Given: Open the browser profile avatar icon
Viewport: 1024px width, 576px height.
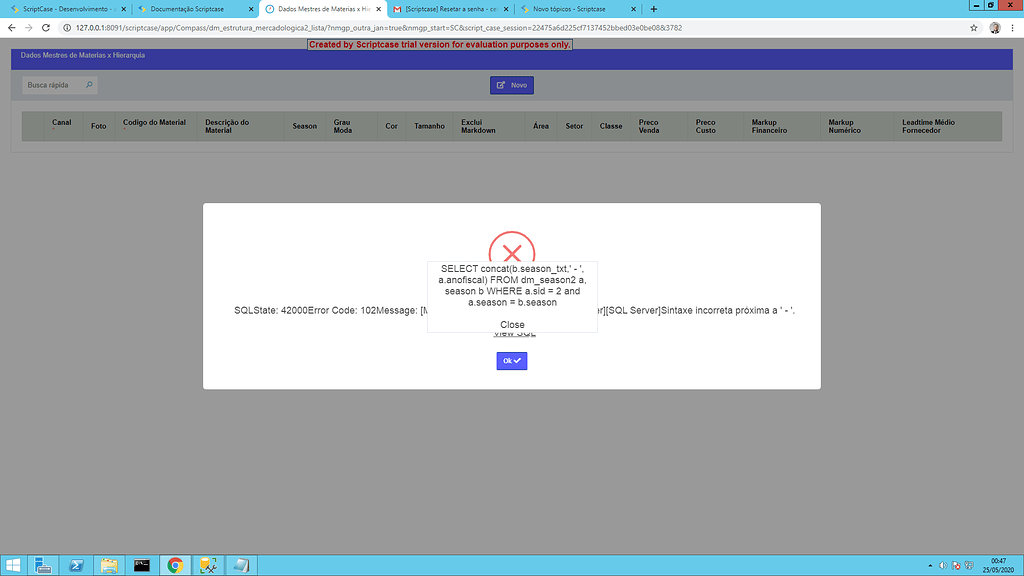Looking at the screenshot, I should (x=994, y=28).
